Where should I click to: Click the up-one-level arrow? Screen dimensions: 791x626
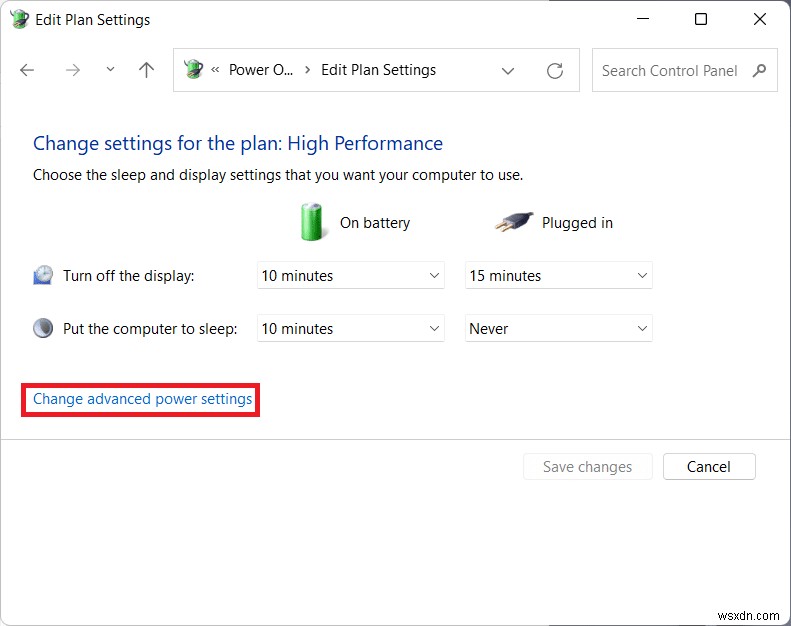[x=147, y=70]
